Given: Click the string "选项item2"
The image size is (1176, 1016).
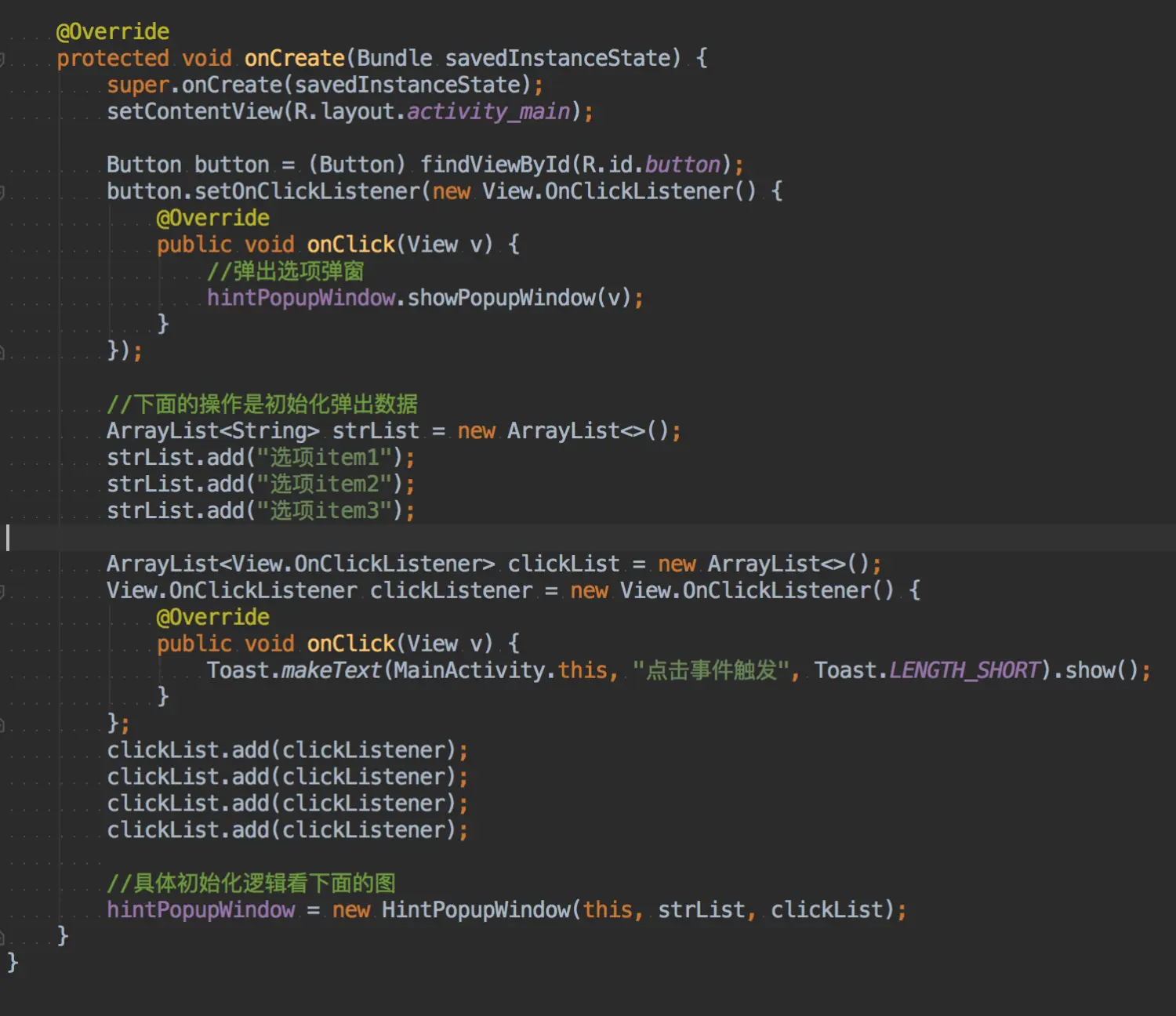Looking at the screenshot, I should click(x=325, y=484).
